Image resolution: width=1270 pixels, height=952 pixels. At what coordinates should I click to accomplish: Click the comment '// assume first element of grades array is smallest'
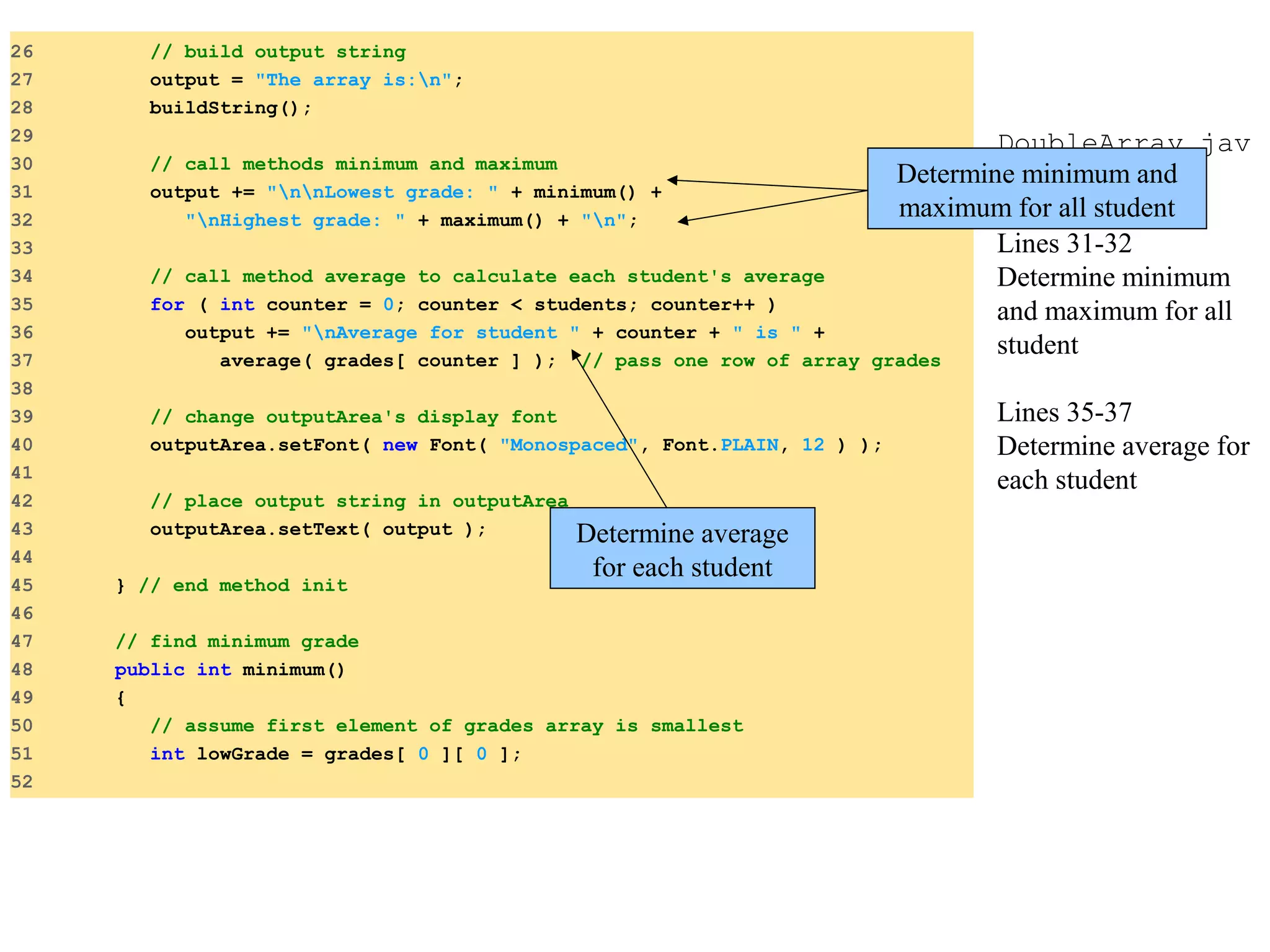446,726
